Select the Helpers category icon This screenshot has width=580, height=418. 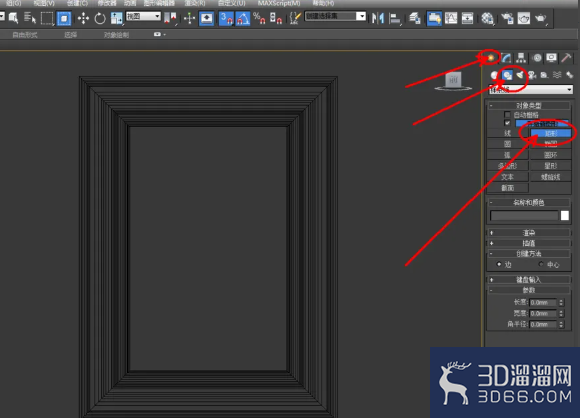coord(544,75)
